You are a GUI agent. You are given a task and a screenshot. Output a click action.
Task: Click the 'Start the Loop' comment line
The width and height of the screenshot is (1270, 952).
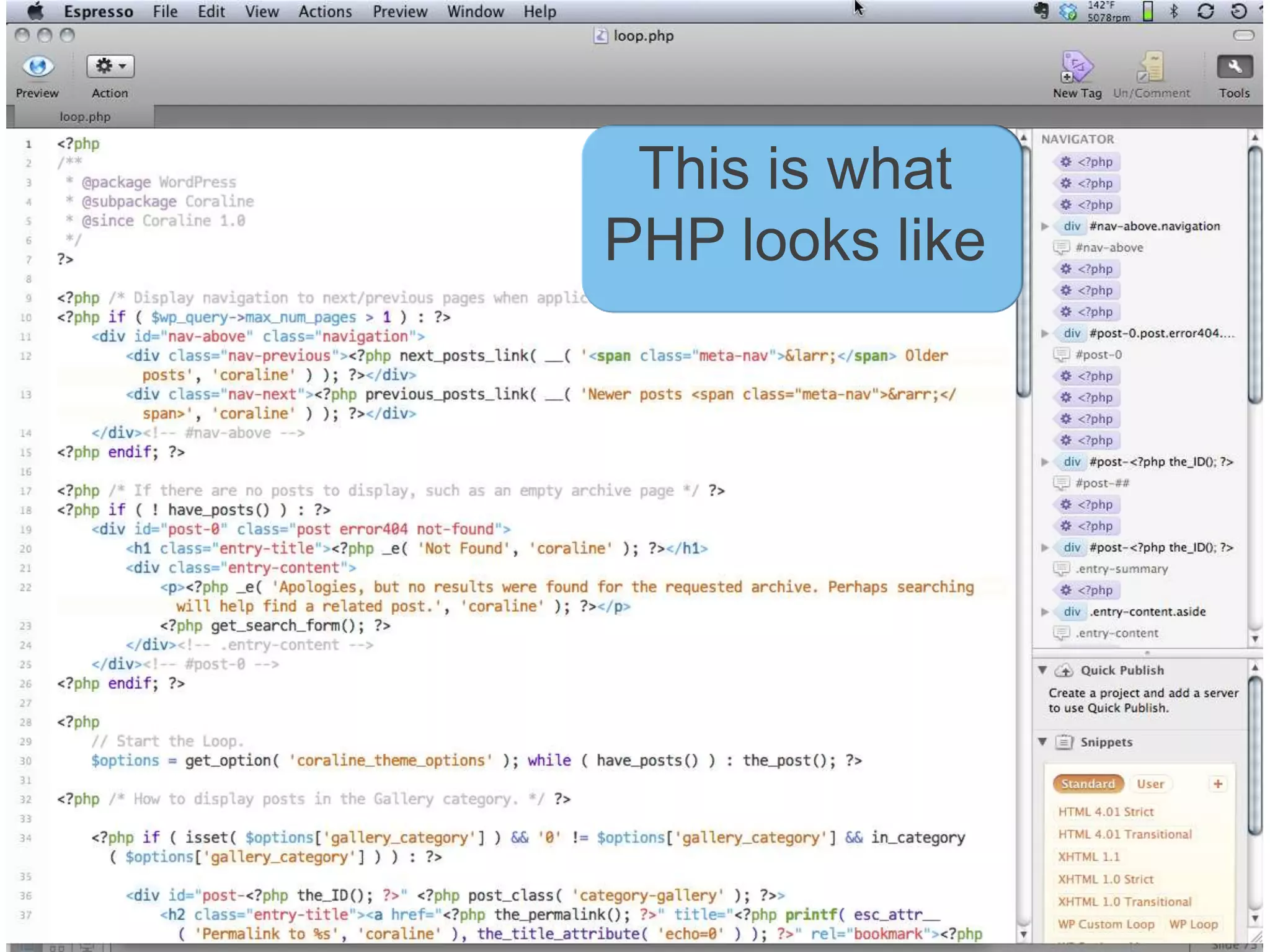167,741
